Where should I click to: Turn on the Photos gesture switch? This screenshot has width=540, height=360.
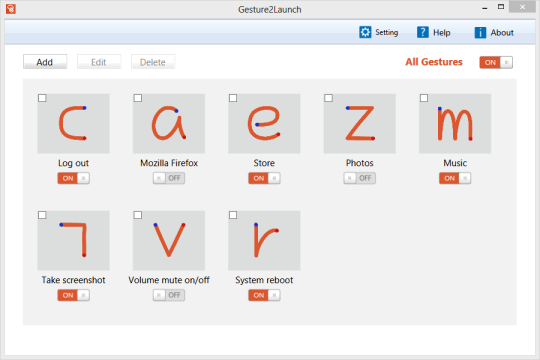tap(360, 178)
